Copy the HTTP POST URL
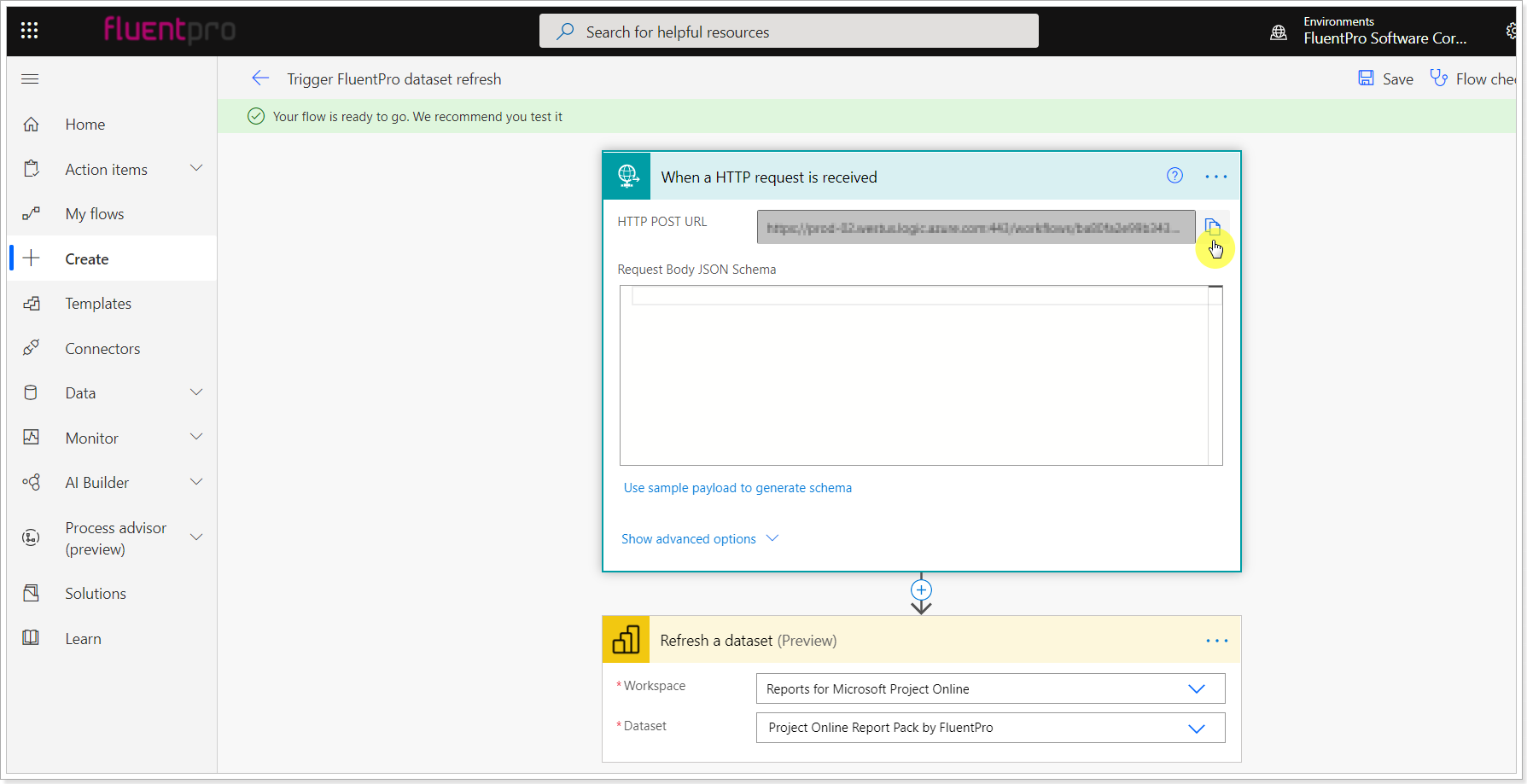 1213,227
